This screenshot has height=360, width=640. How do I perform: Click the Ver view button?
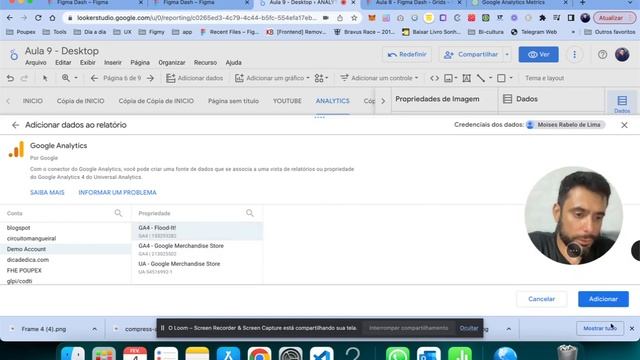click(x=538, y=54)
